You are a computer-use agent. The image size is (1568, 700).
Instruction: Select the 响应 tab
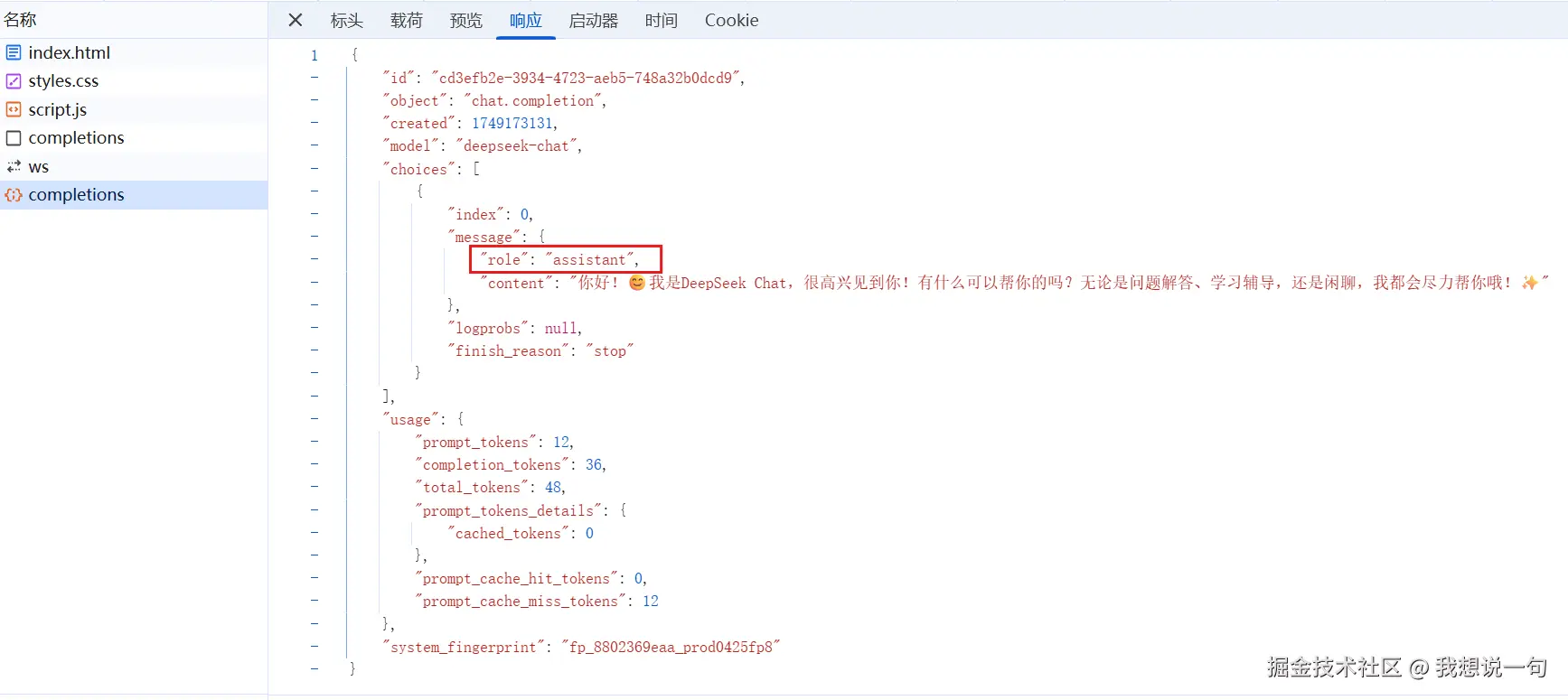pyautogui.click(x=526, y=20)
